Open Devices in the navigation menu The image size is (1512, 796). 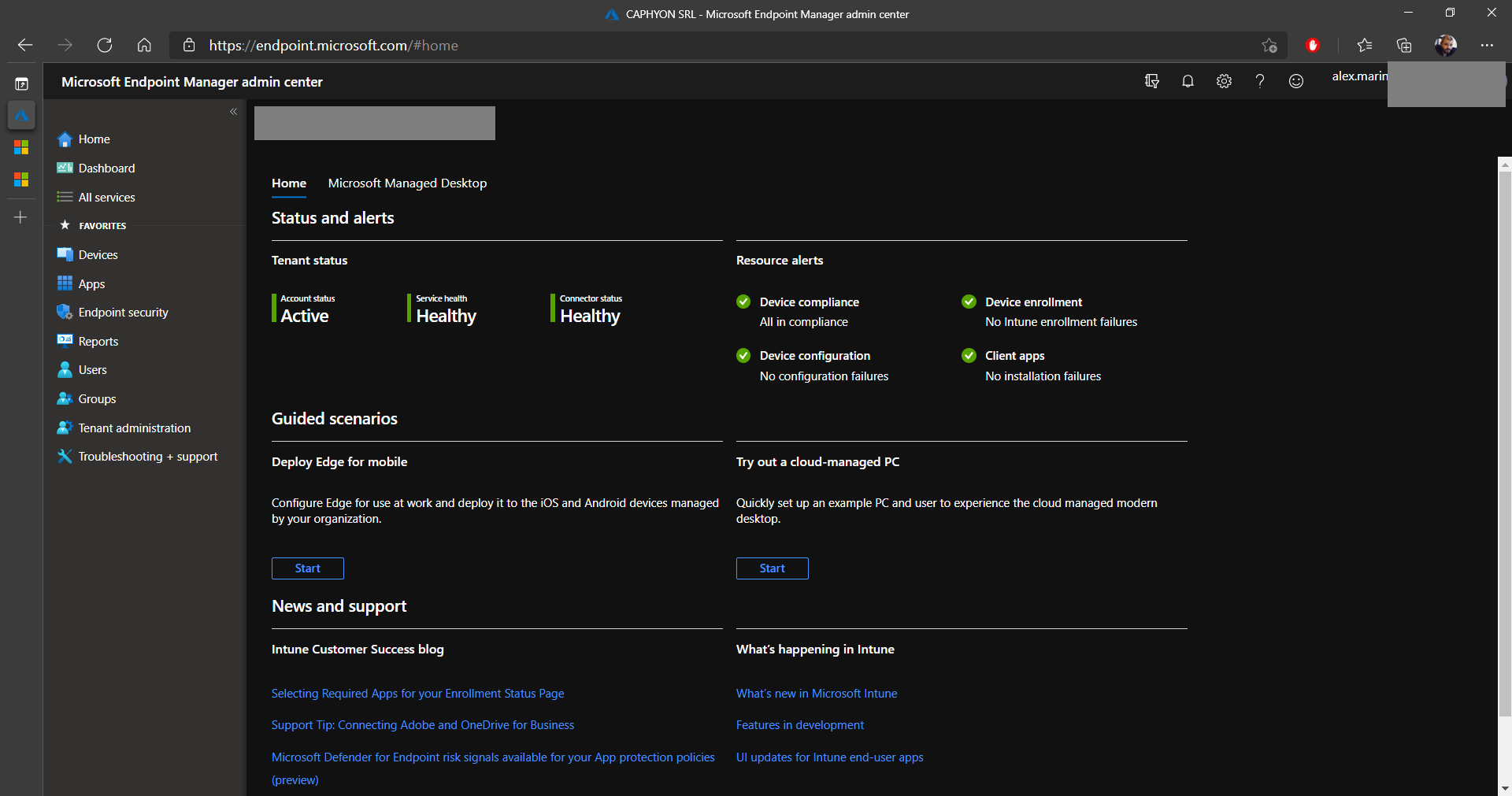coord(98,255)
